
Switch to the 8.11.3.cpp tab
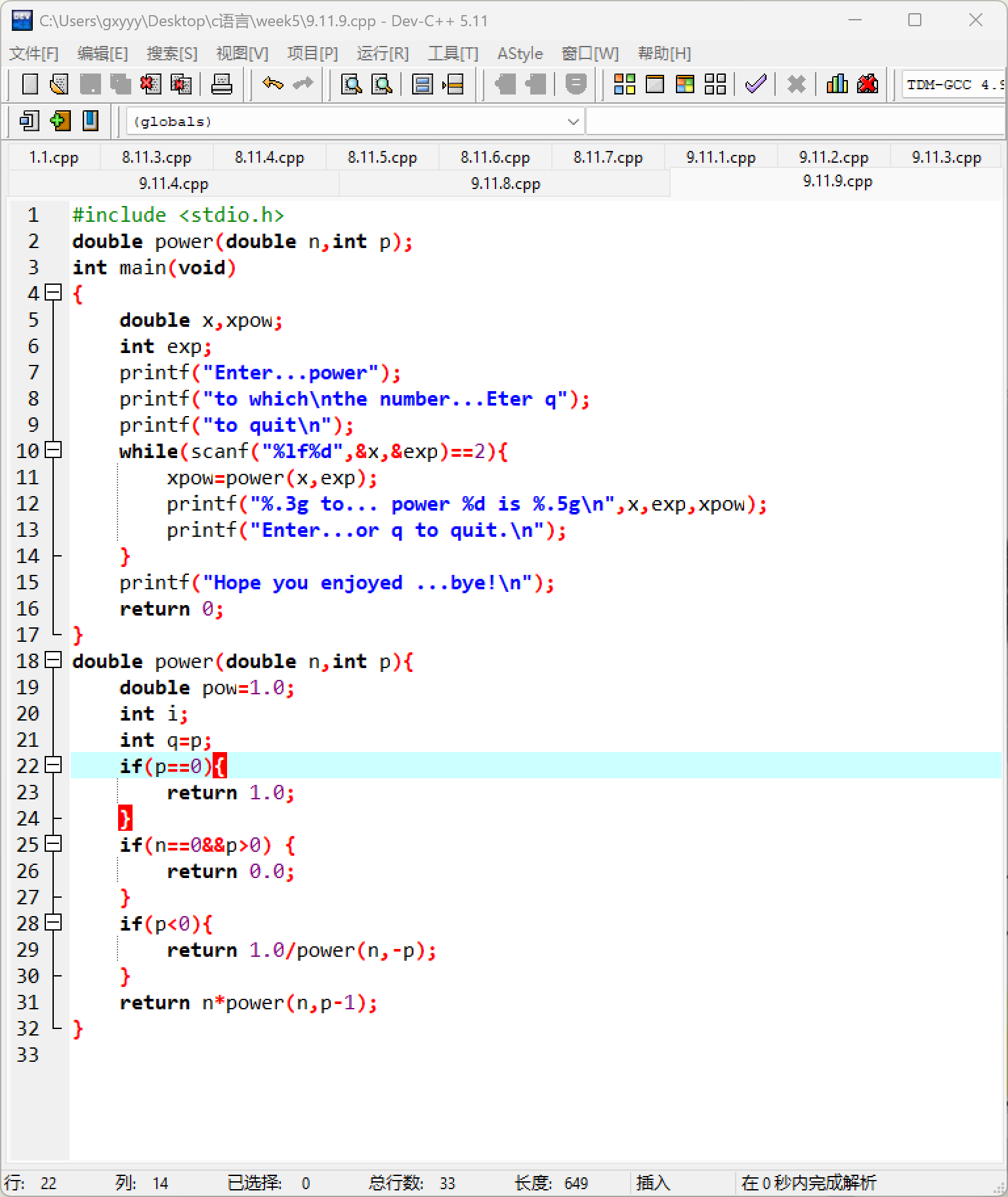pyautogui.click(x=156, y=157)
